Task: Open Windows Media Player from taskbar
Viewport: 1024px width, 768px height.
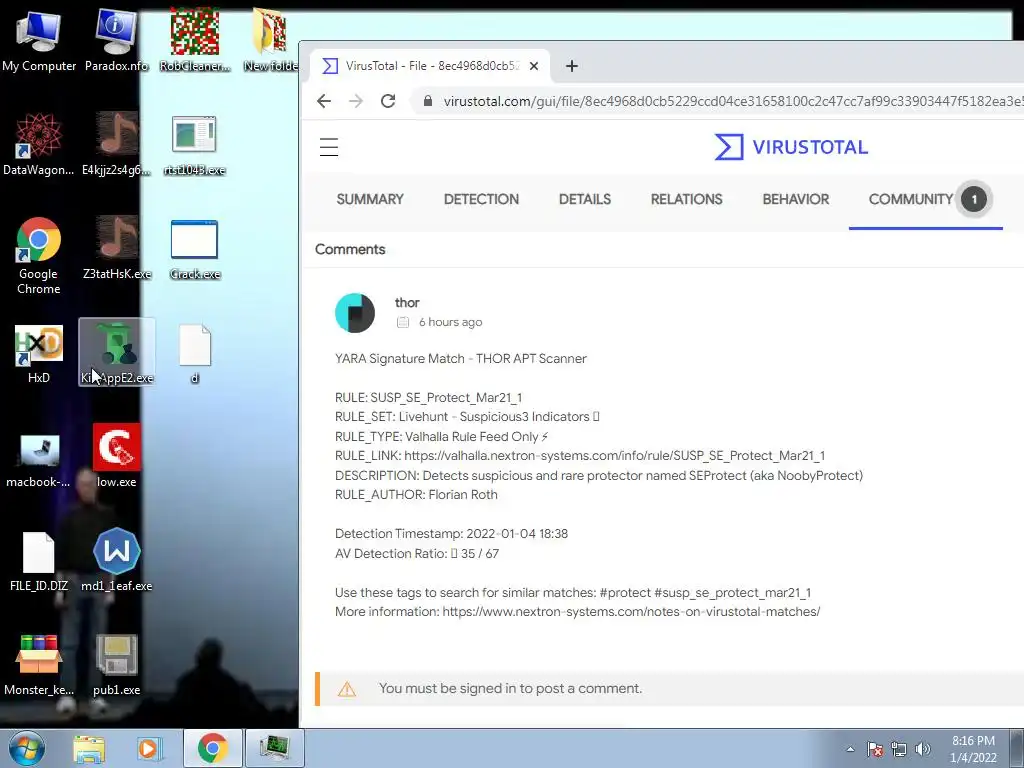Action: click(x=150, y=748)
